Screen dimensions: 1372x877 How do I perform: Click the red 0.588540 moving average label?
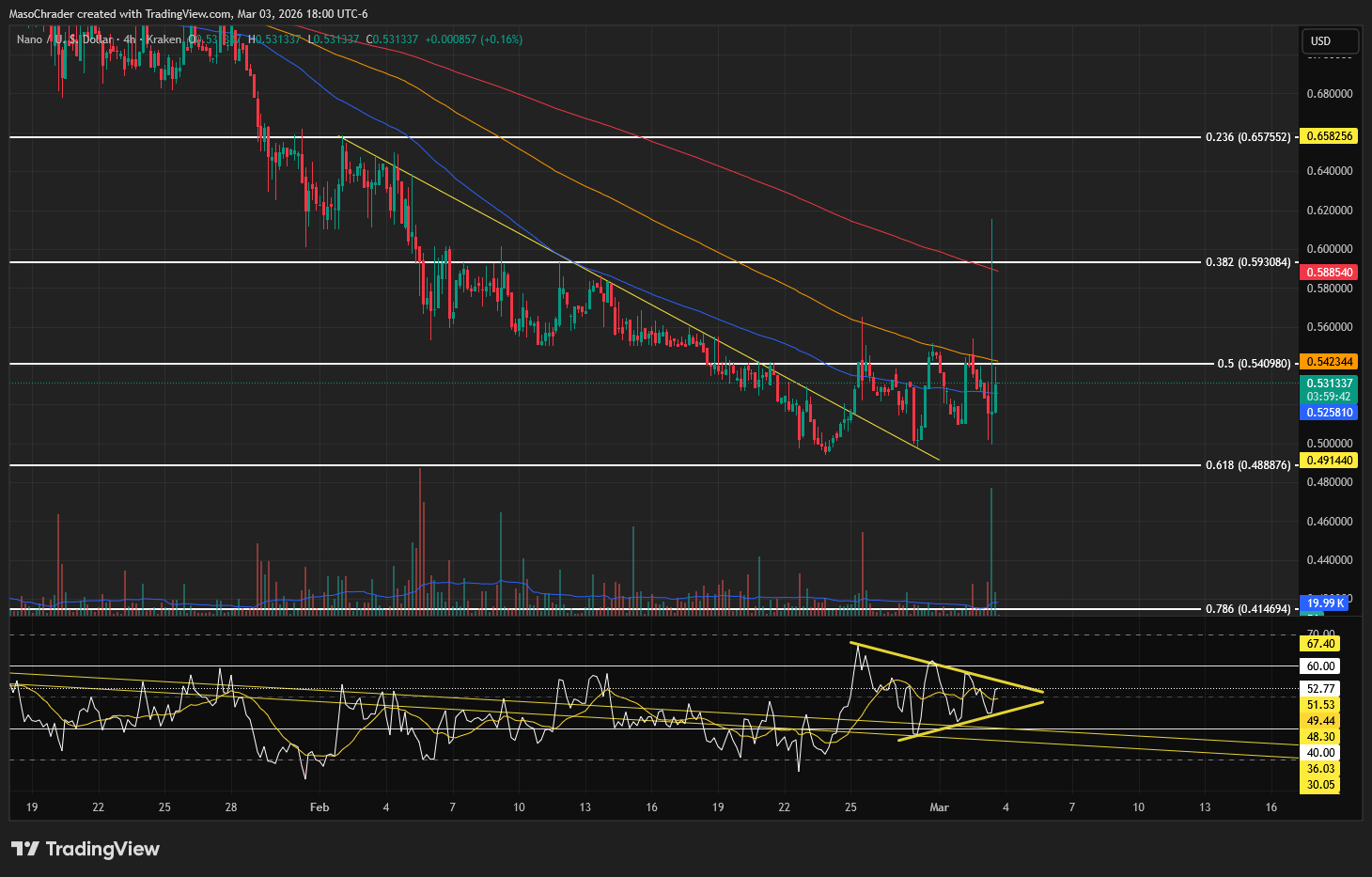click(x=1329, y=273)
